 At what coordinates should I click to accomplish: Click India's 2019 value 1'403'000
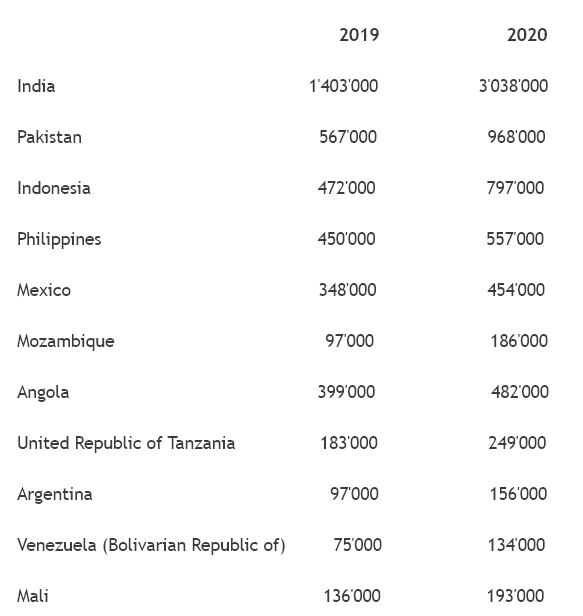point(344,86)
